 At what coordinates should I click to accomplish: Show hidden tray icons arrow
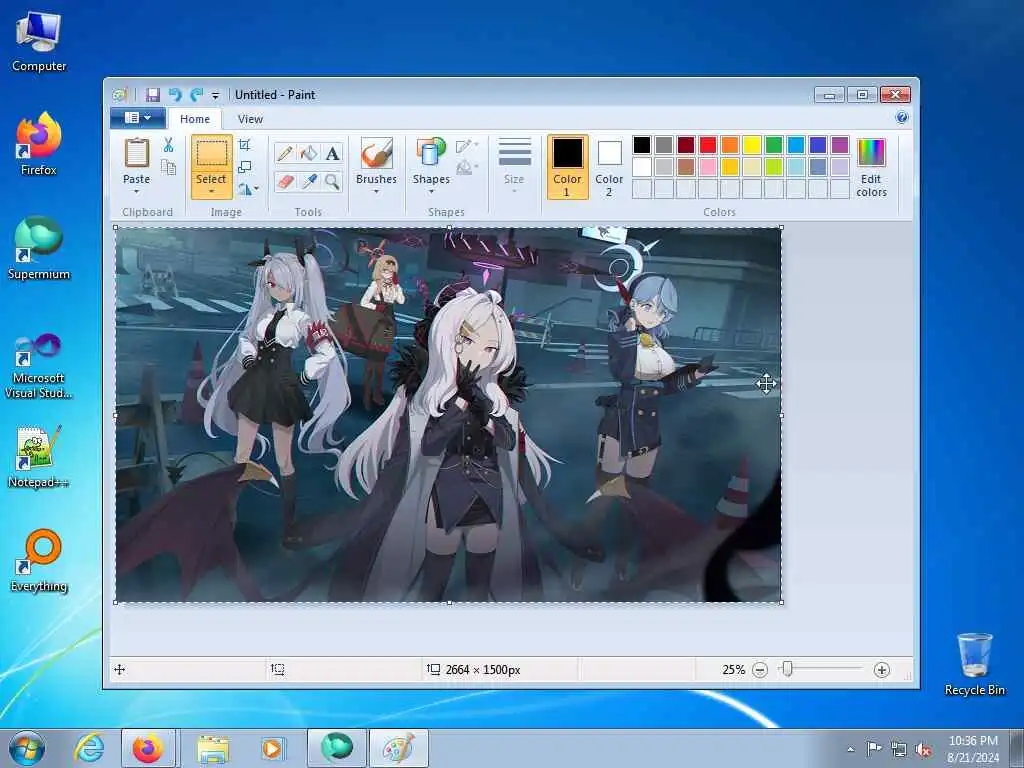pos(850,749)
